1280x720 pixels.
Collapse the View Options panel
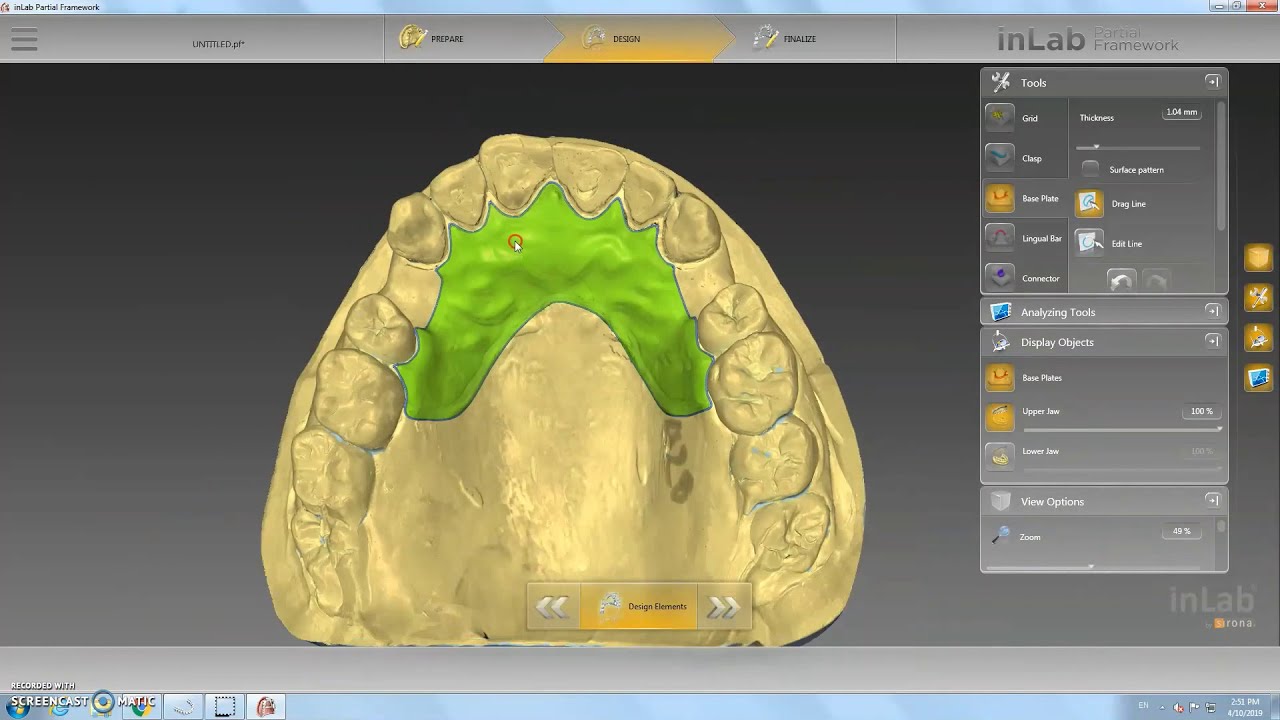coord(1212,501)
